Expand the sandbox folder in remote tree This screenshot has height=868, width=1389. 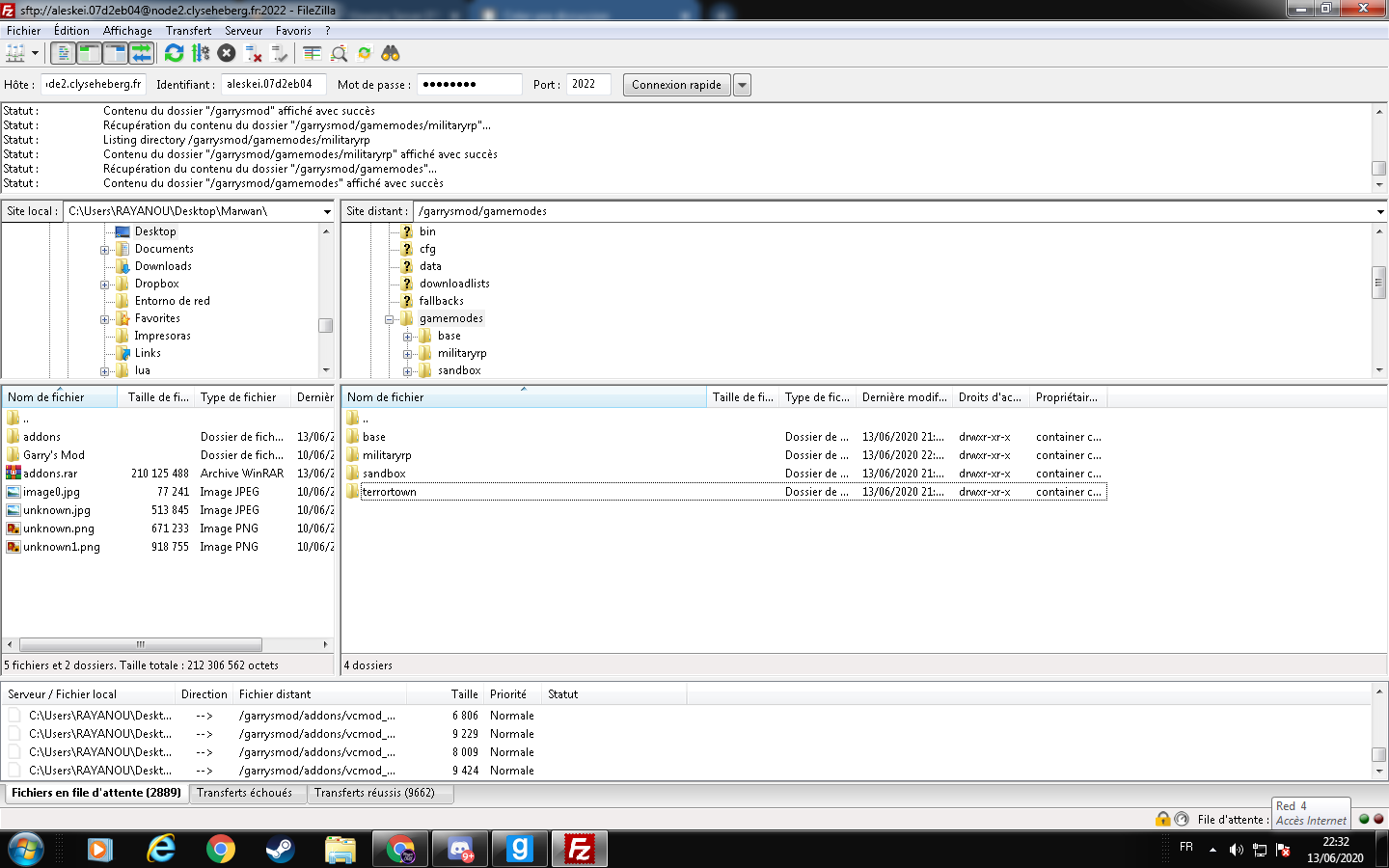click(x=407, y=371)
